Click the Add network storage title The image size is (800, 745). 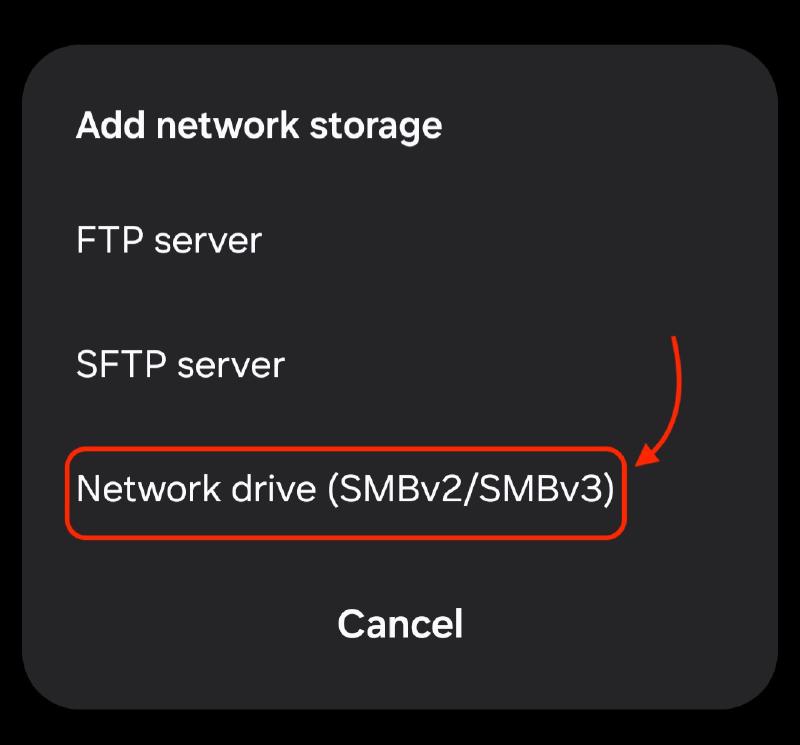point(259,126)
